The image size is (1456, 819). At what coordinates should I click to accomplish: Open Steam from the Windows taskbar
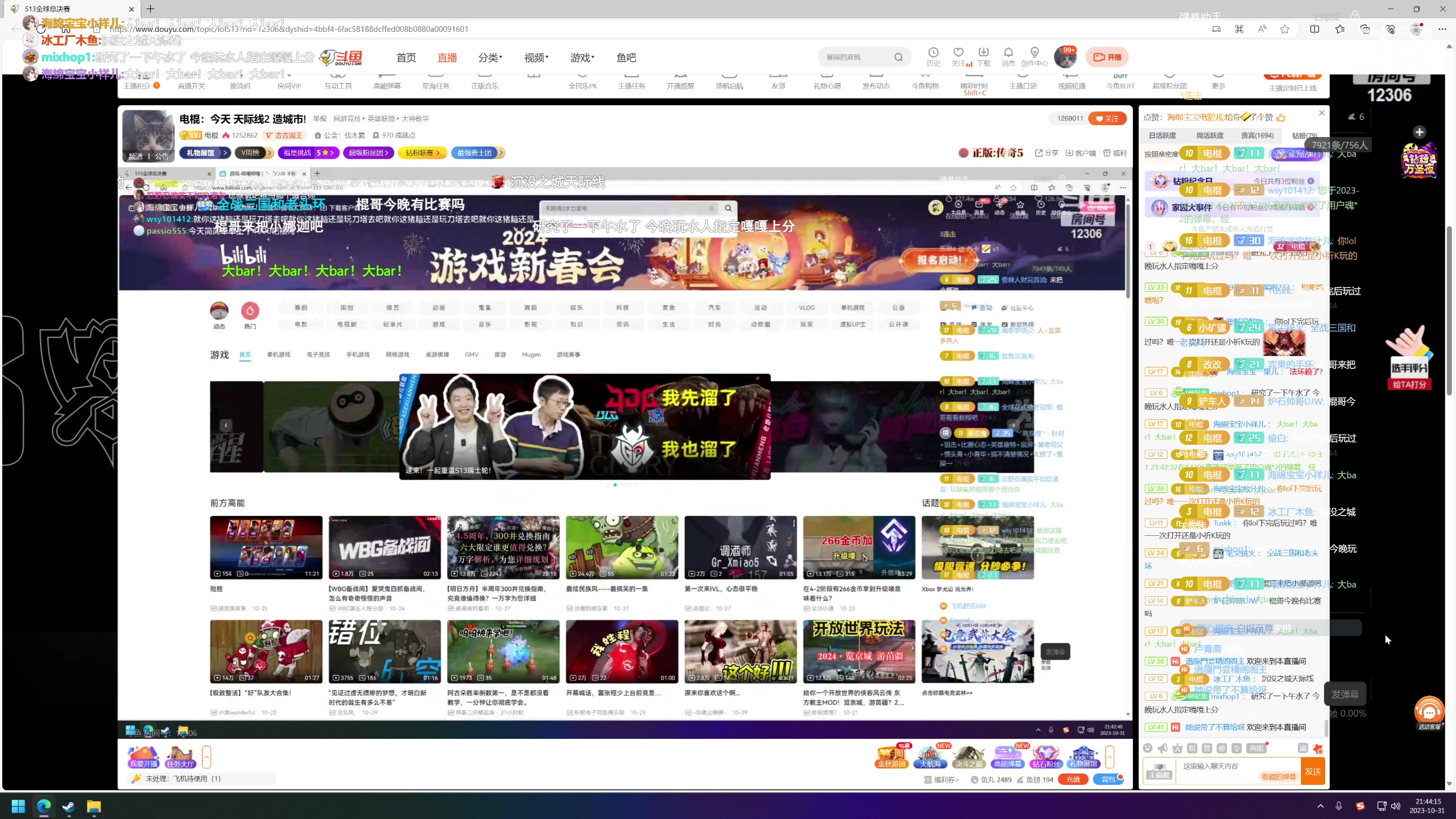[x=69, y=806]
